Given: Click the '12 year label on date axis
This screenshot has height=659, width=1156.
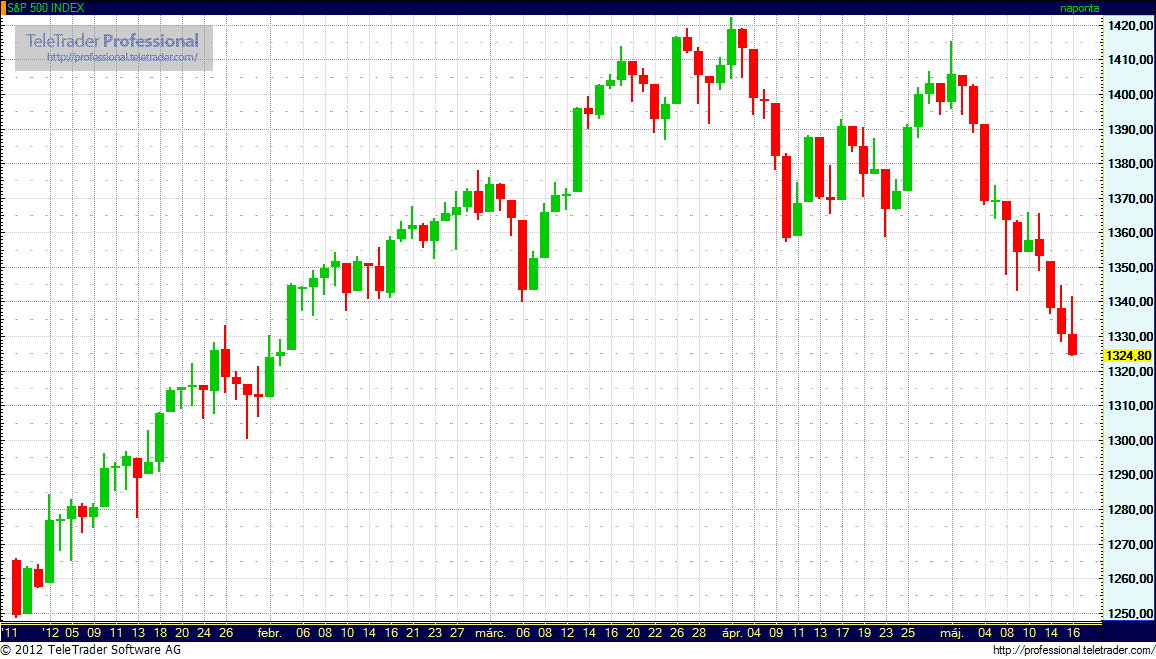Looking at the screenshot, I should [x=49, y=632].
